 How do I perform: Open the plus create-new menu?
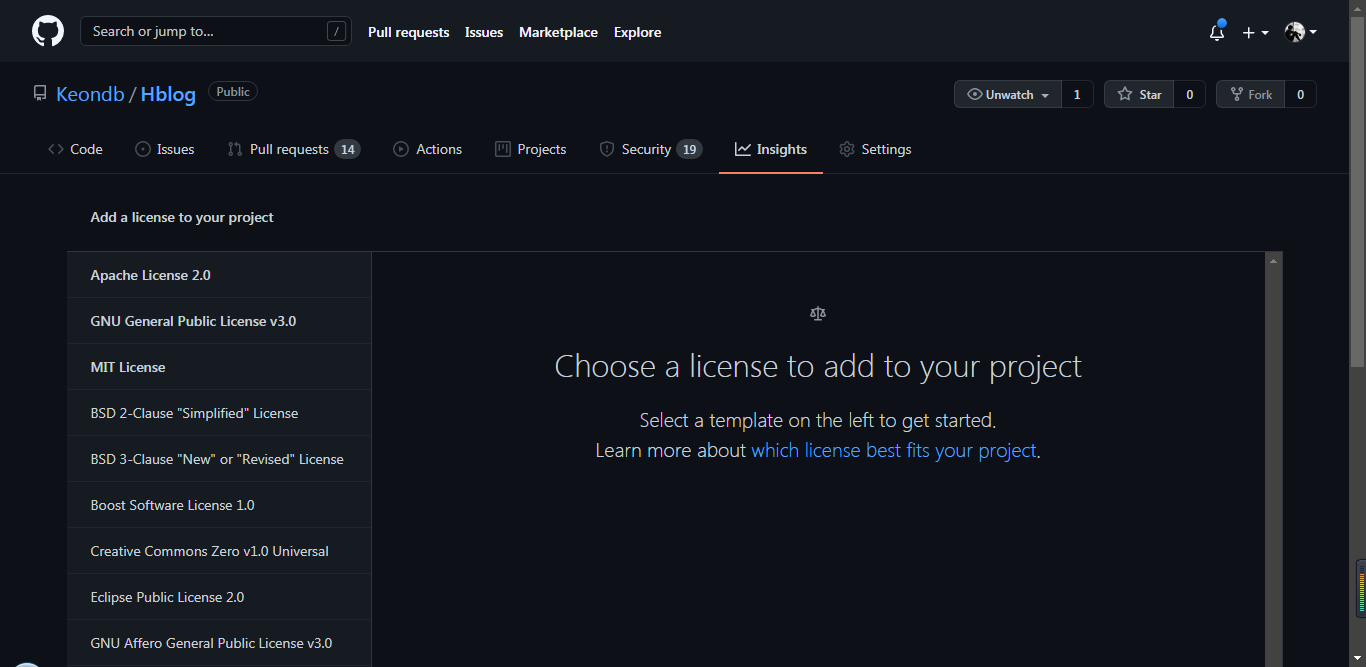point(1255,32)
